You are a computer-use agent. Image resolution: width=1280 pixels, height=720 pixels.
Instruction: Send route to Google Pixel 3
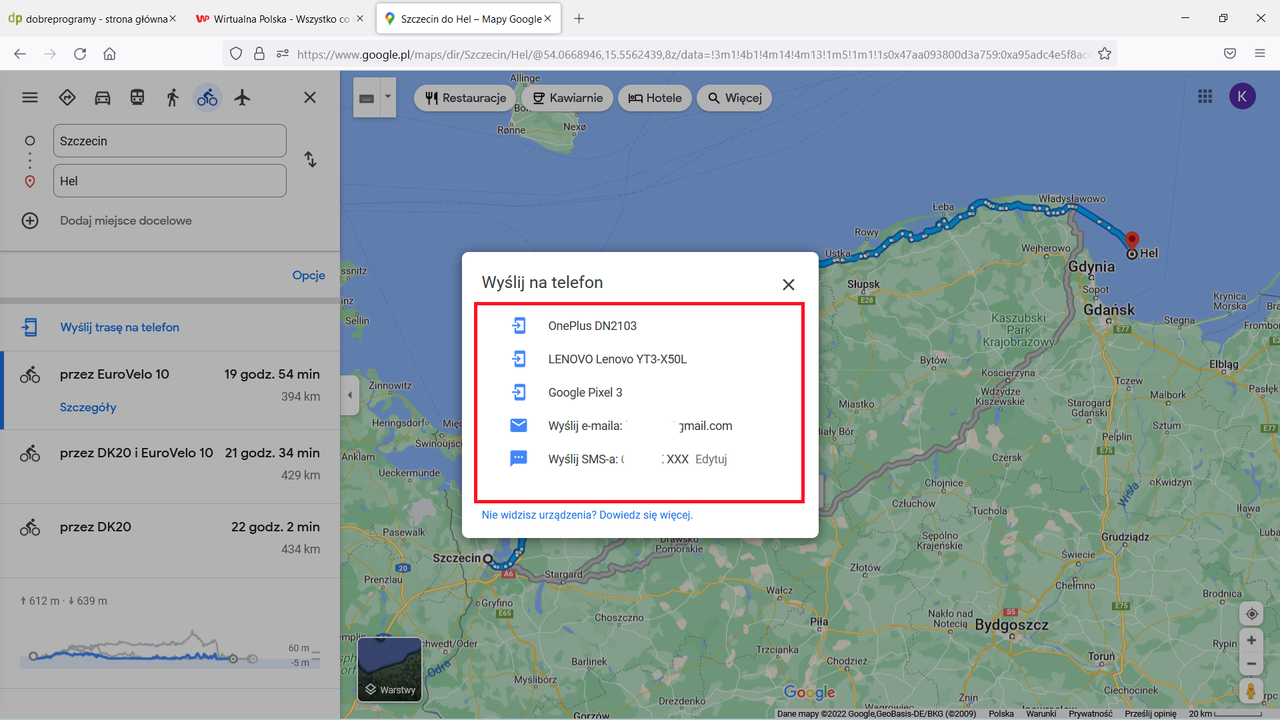[586, 393]
